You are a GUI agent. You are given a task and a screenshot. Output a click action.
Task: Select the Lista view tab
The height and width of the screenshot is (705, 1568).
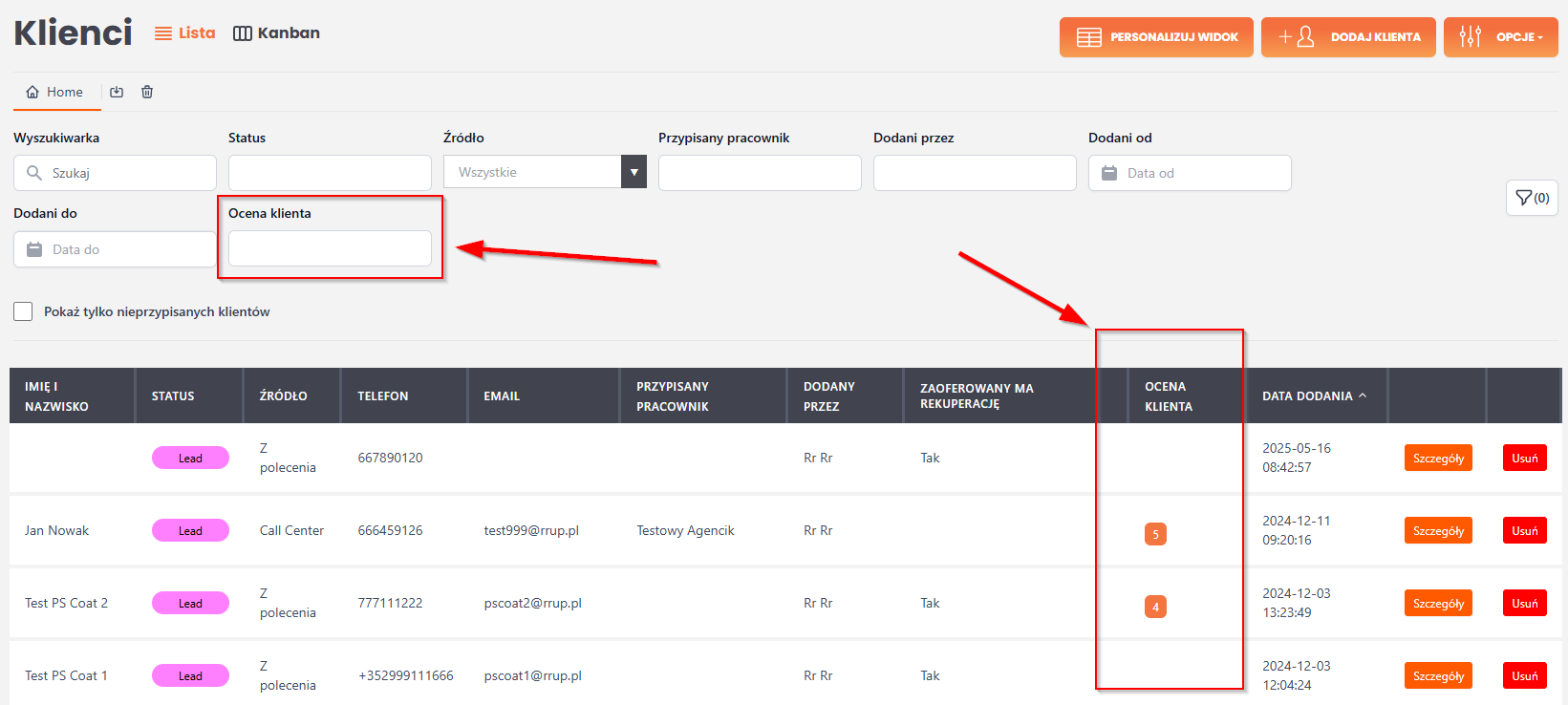coord(185,33)
